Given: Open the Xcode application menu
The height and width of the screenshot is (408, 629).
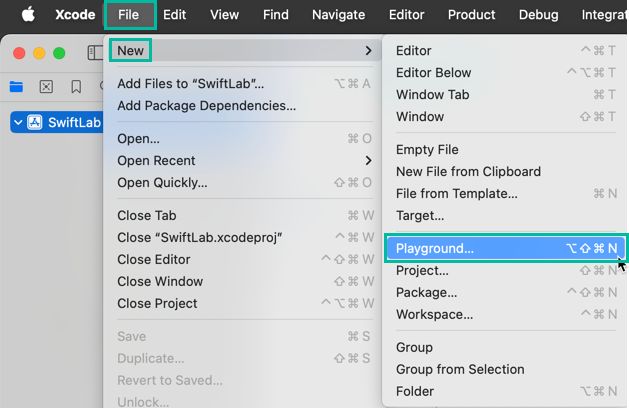Looking at the screenshot, I should click(75, 15).
